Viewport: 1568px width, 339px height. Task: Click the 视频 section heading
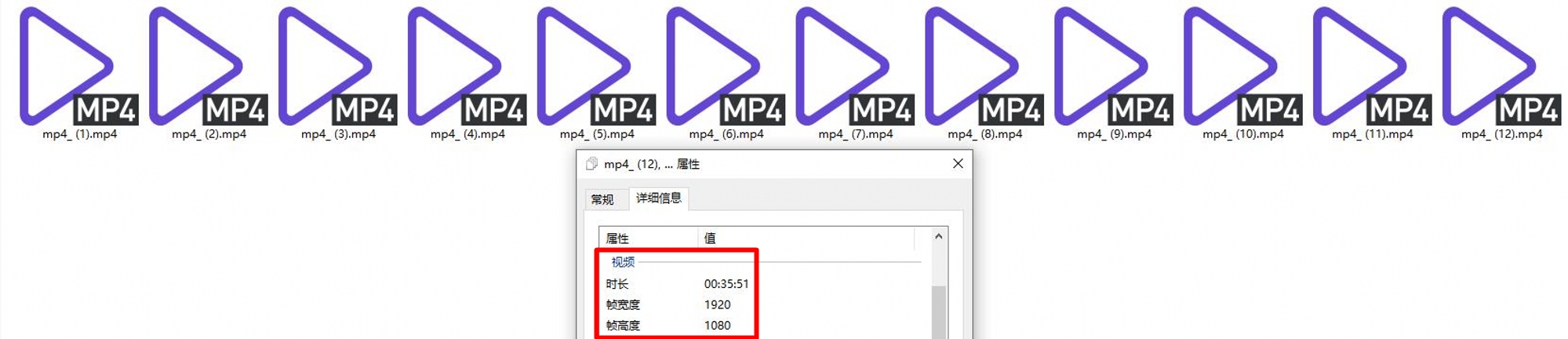(623, 262)
